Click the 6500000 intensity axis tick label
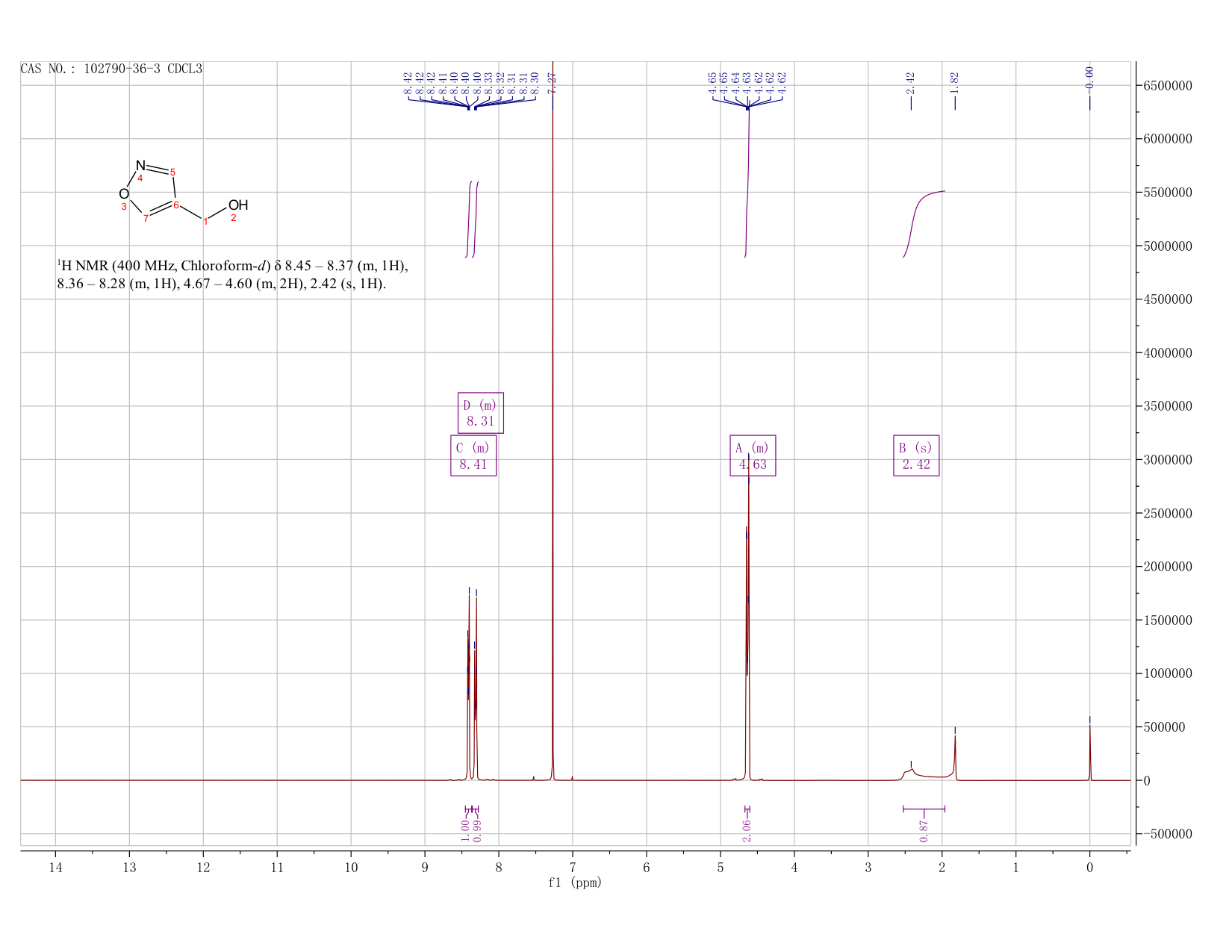Image resolution: width=1232 pixels, height=952 pixels. pyautogui.click(x=1170, y=86)
